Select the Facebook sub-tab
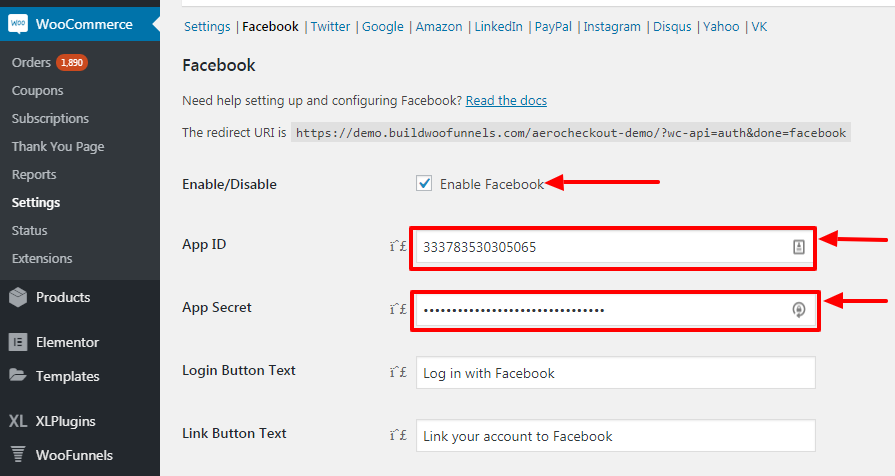Screen dimensions: 895x476 point(271,26)
